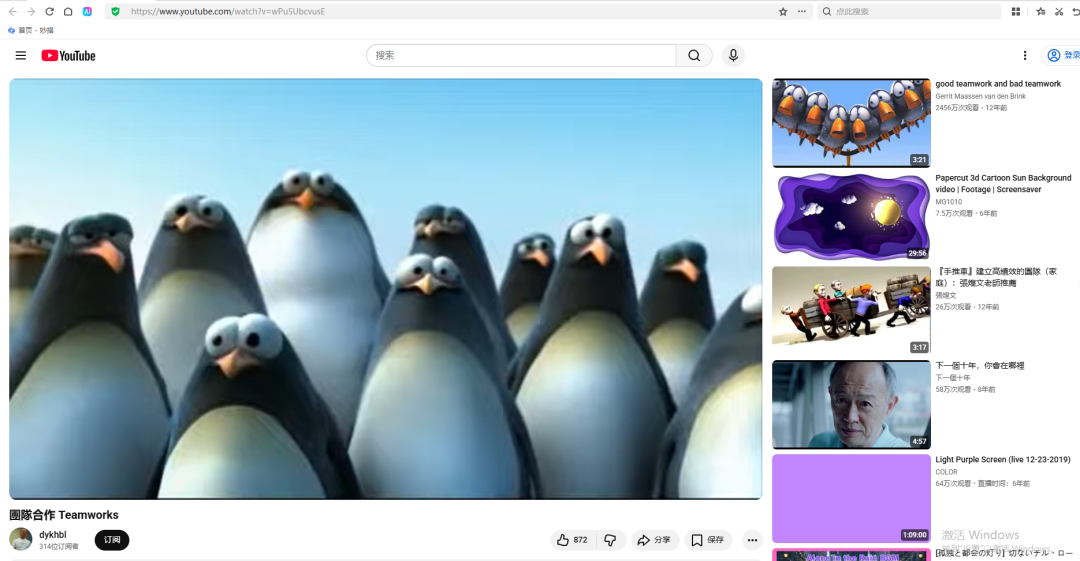This screenshot has height=561, width=1080.
Task: Open the Light Purple Screen thumbnail
Action: [x=851, y=498]
